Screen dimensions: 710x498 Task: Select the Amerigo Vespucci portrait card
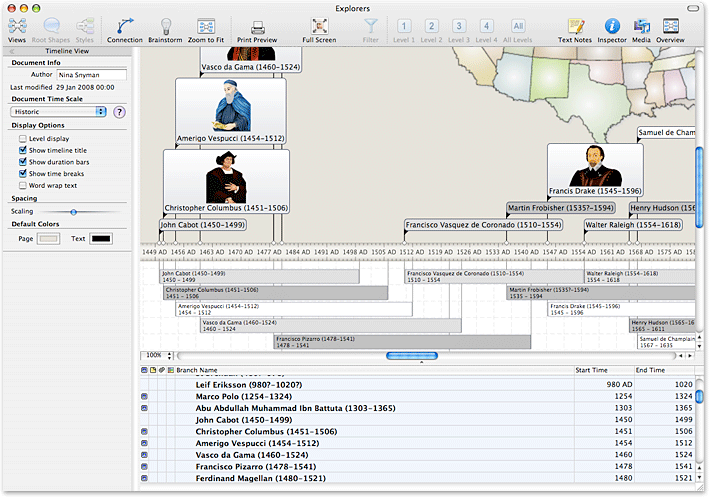click(231, 111)
